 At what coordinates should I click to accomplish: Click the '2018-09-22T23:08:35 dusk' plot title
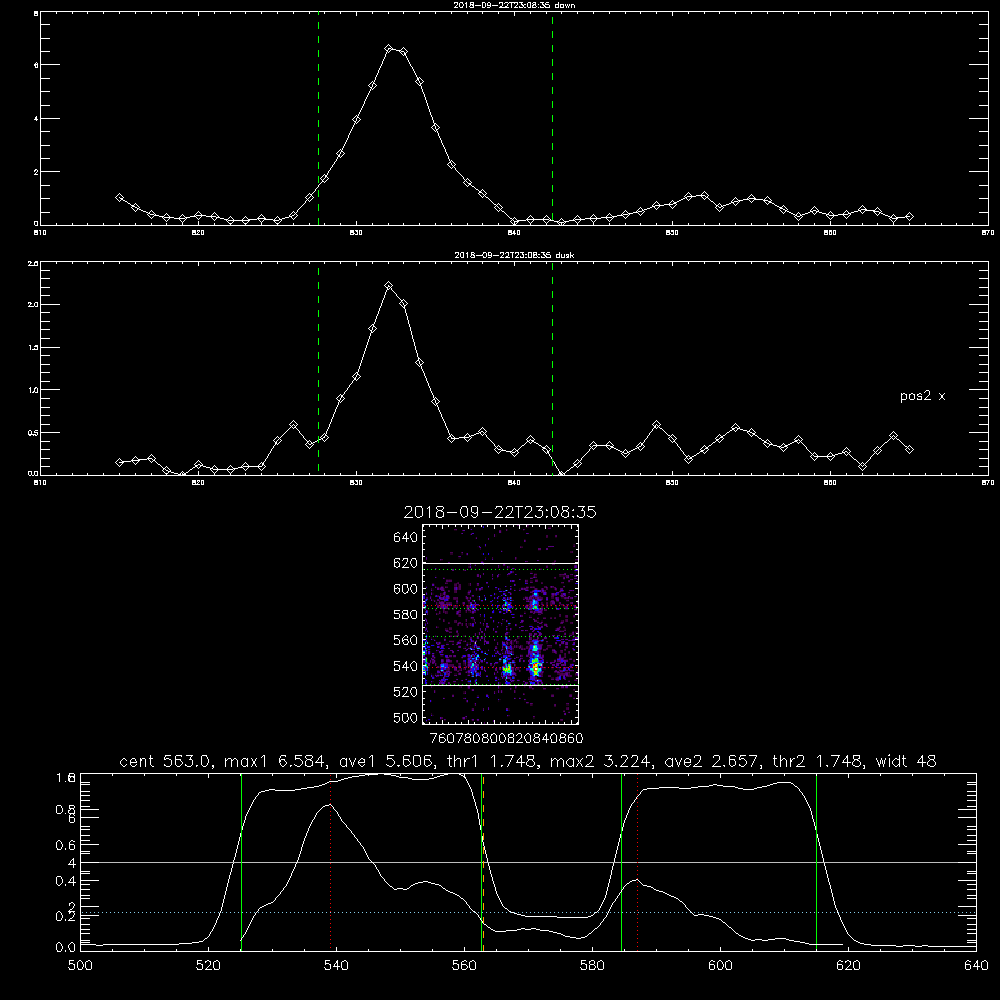coord(514,255)
